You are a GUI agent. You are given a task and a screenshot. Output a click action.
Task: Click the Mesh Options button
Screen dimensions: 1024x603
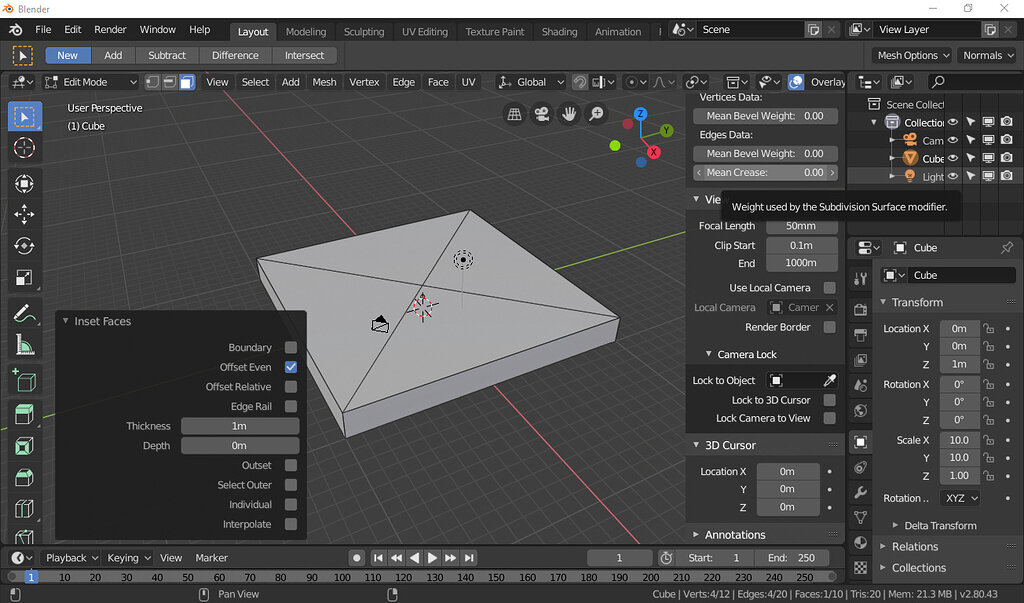911,55
